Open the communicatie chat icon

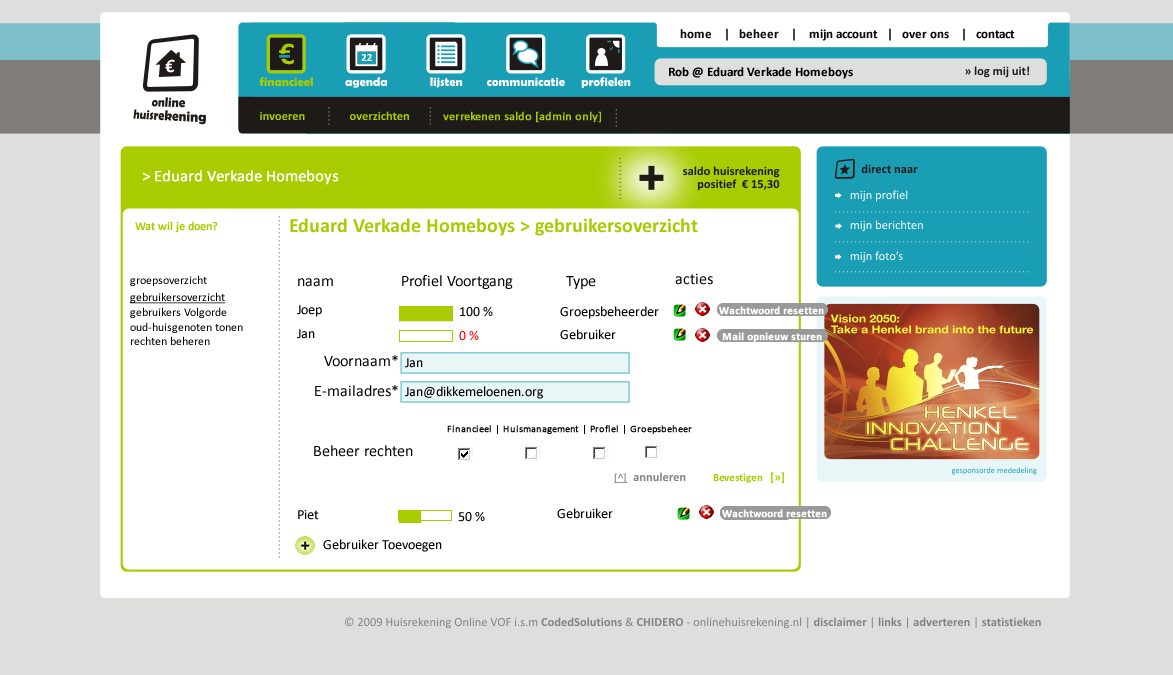[x=525, y=54]
